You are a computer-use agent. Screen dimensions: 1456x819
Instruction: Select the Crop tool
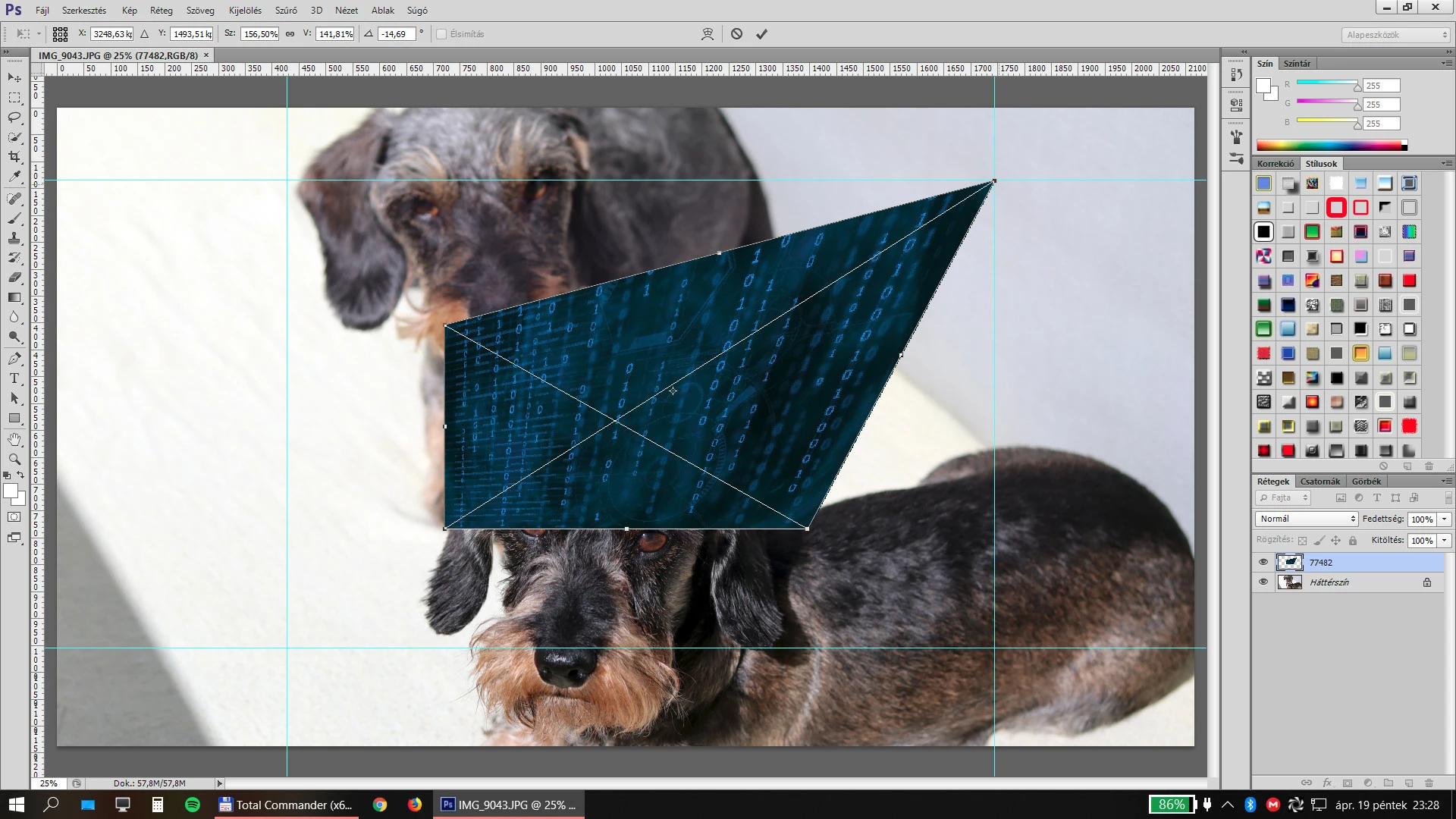coord(14,157)
